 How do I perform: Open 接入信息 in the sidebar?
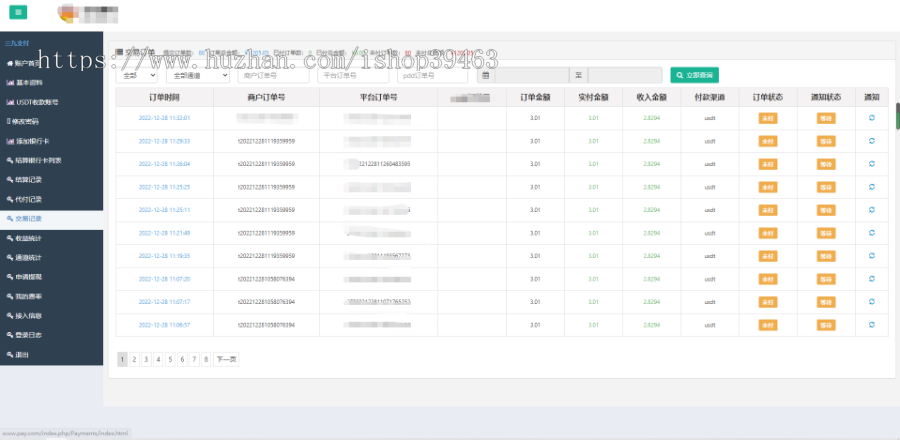(x=52, y=316)
